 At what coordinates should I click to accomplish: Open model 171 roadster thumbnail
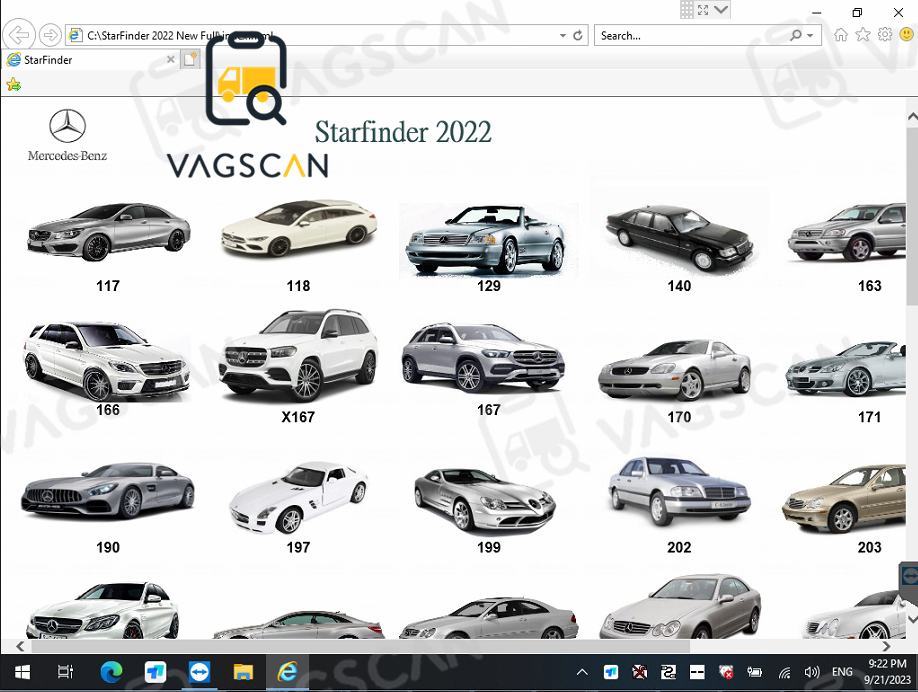point(846,369)
